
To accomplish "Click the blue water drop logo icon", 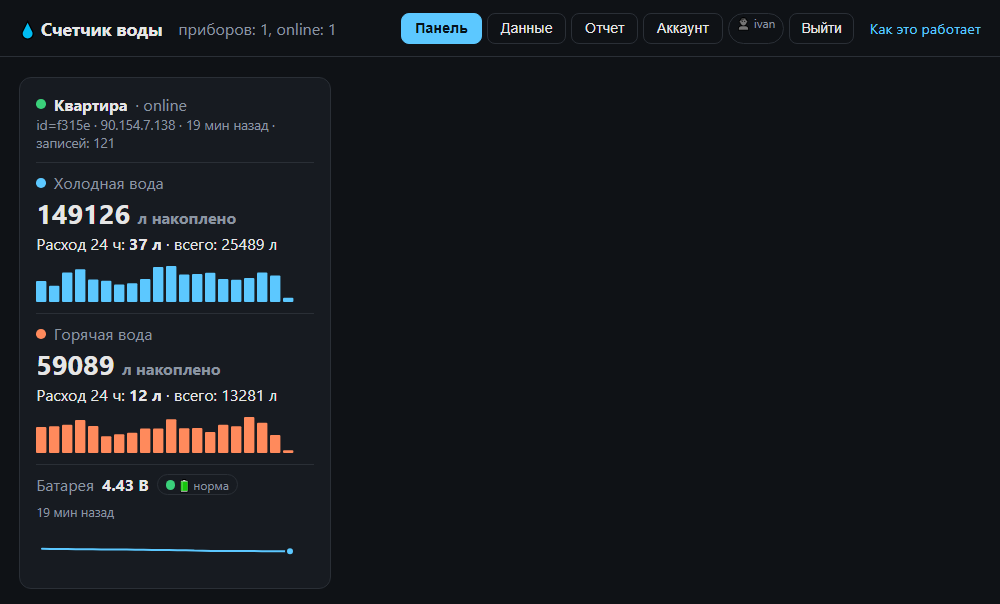I will tap(27, 31).
